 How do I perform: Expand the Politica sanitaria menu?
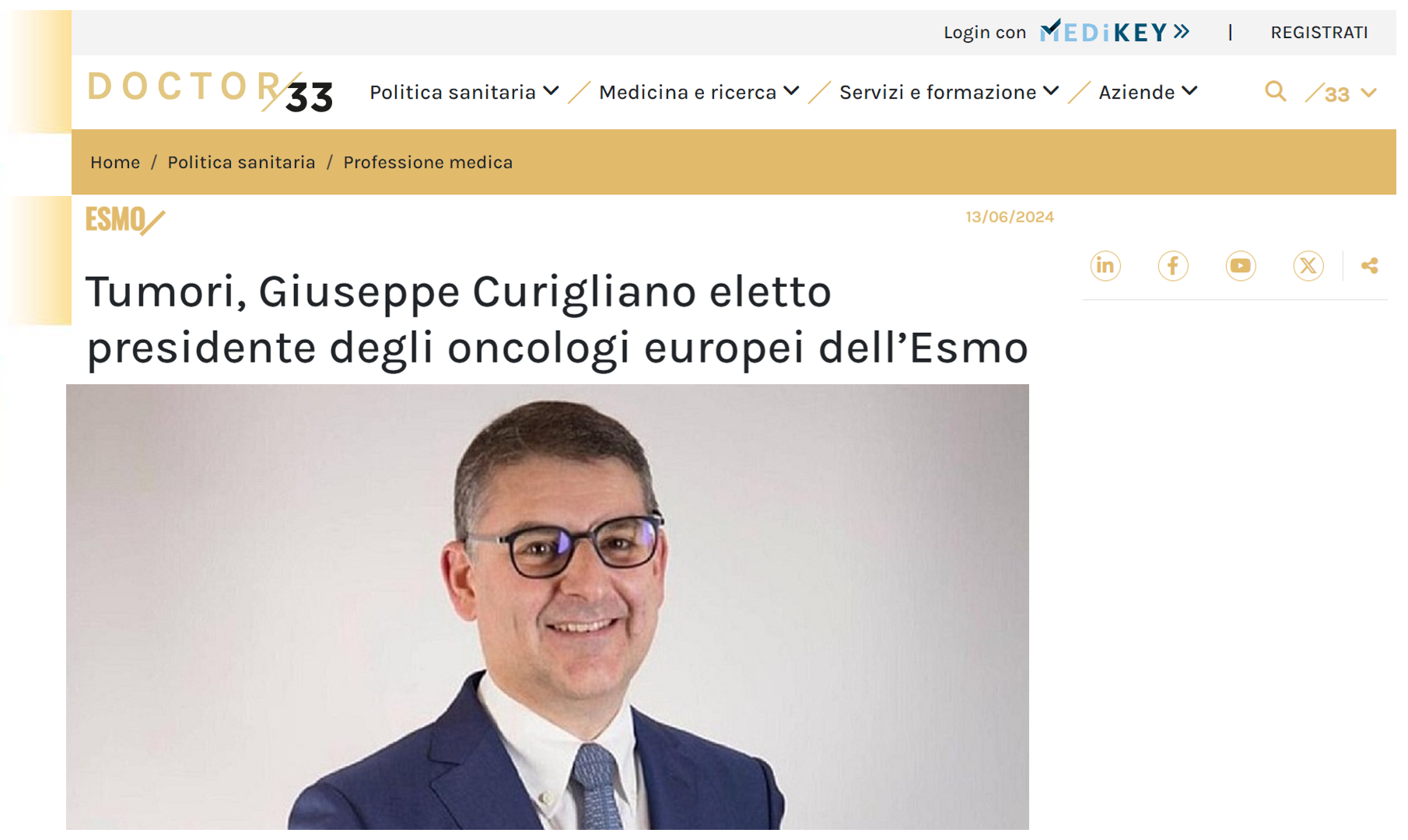tap(464, 92)
